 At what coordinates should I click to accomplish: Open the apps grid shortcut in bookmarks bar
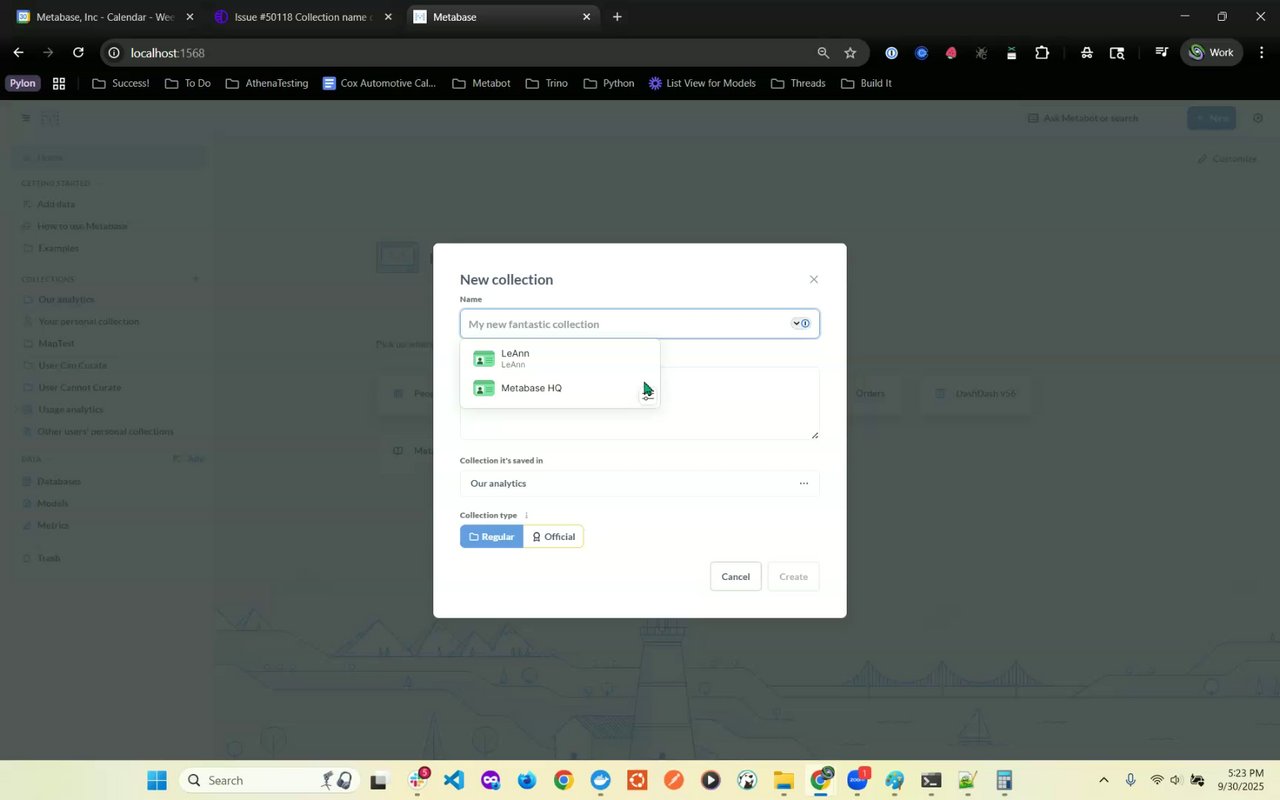pos(59,84)
